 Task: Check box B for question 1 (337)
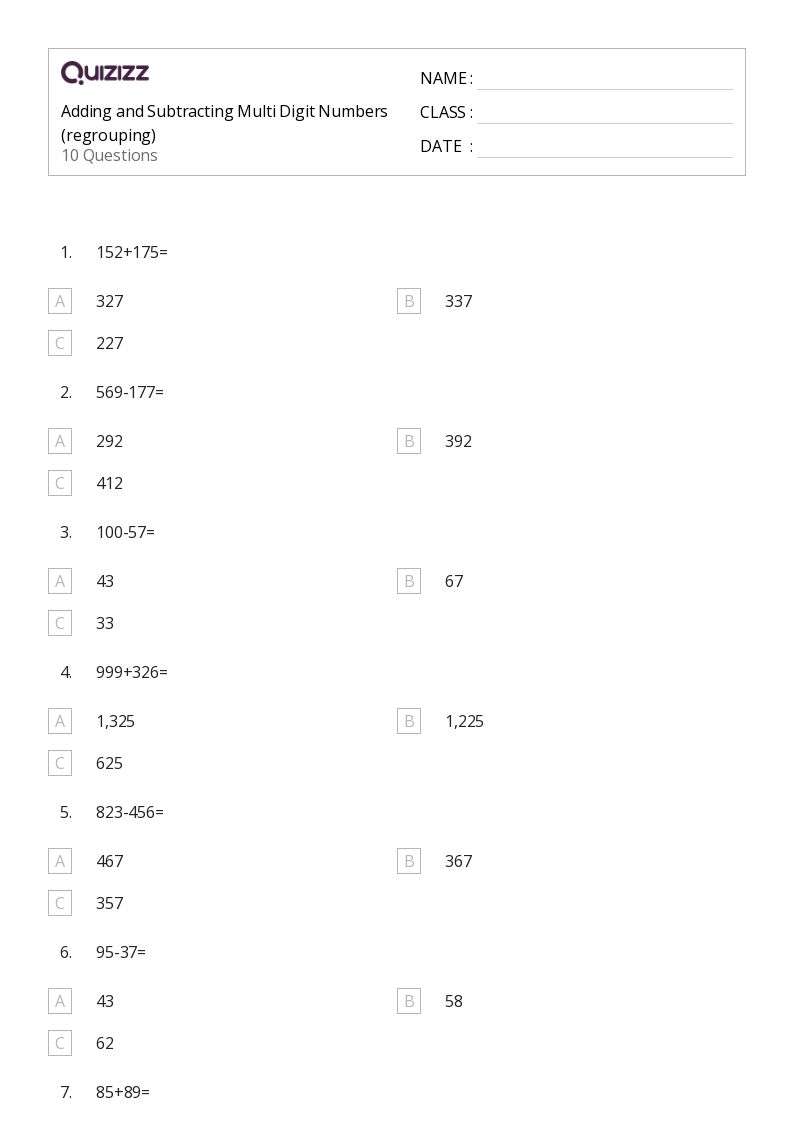coord(409,301)
